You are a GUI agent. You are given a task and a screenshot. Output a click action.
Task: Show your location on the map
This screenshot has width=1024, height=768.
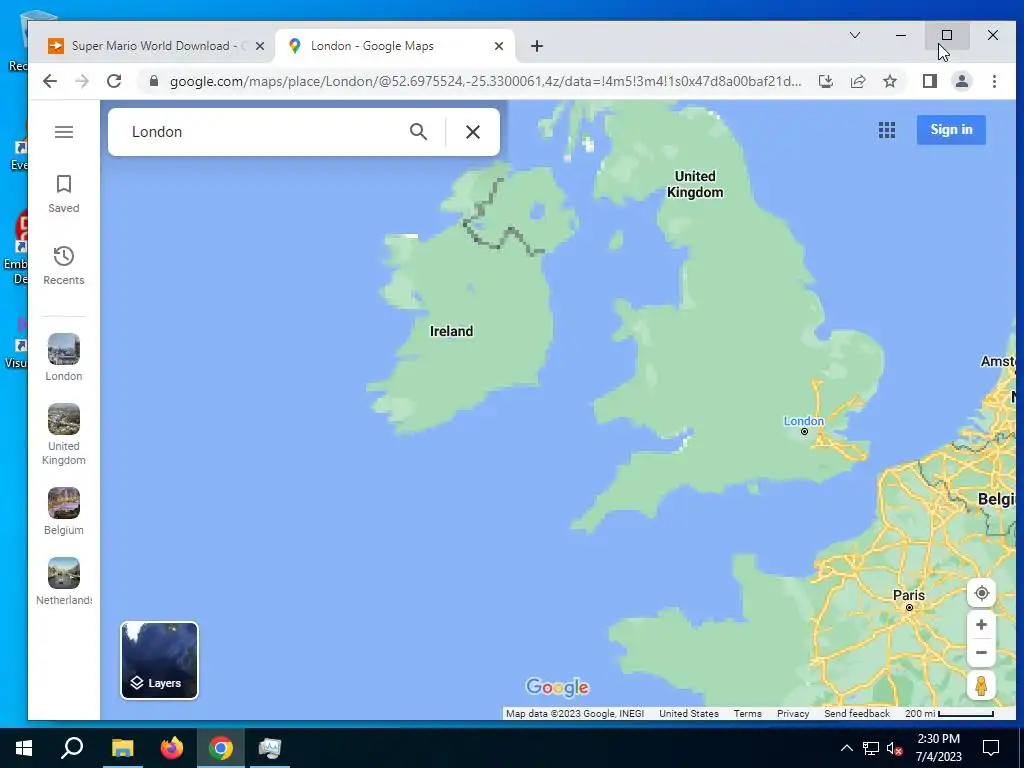point(981,593)
